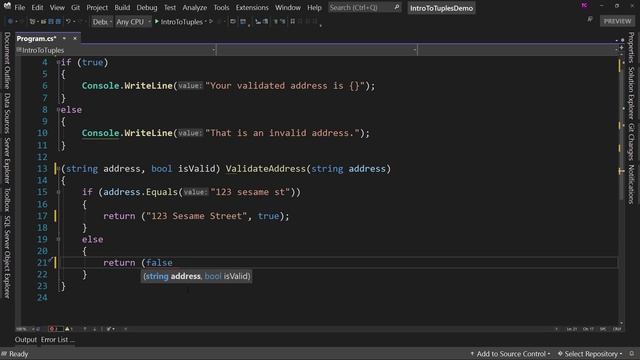Open the Toolbox side panel
Viewport: 640px width, 360px height.
click(x=7, y=200)
